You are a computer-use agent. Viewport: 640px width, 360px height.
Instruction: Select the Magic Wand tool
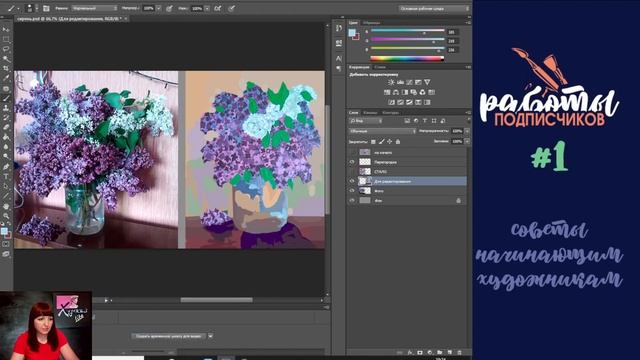pyautogui.click(x=6, y=59)
